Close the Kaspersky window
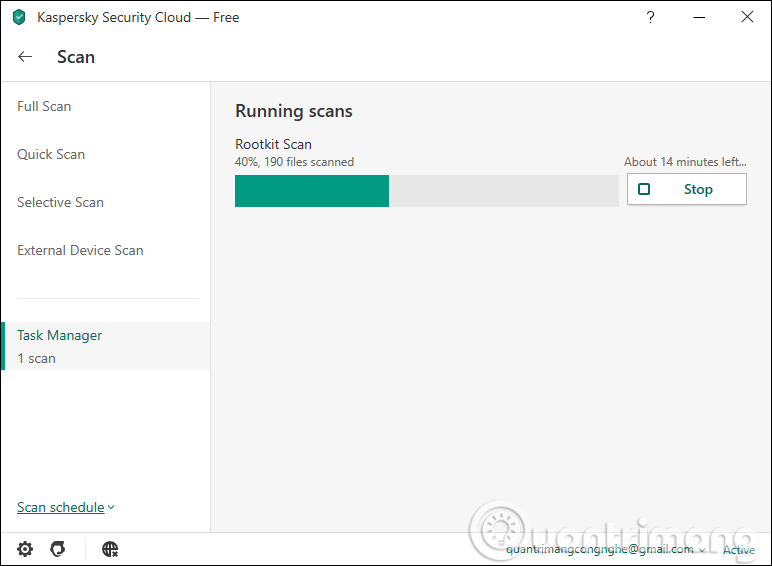Viewport: 772px width, 566px height. [747, 17]
